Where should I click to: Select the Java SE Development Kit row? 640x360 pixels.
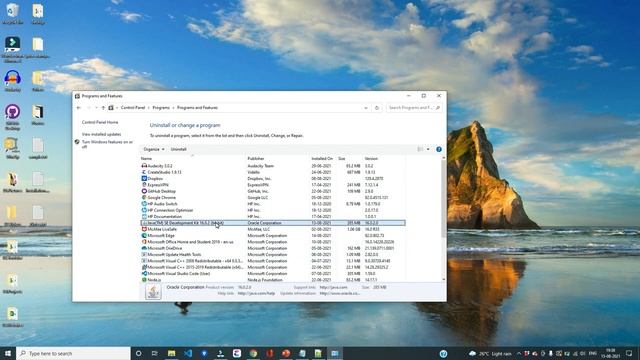273,223
